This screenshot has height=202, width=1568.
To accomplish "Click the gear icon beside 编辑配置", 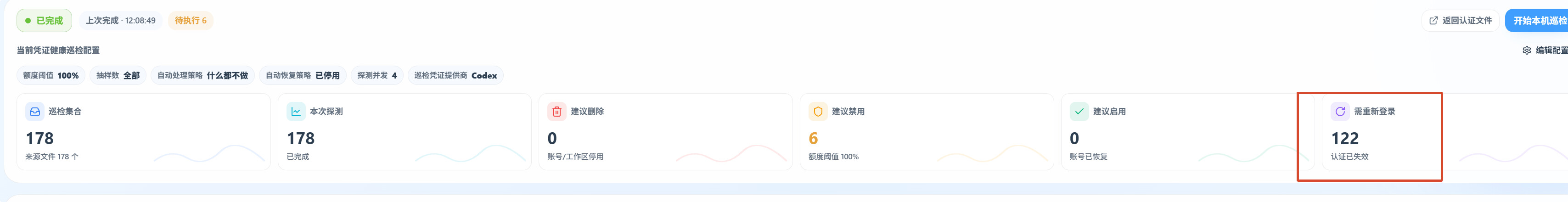I will [1527, 50].
